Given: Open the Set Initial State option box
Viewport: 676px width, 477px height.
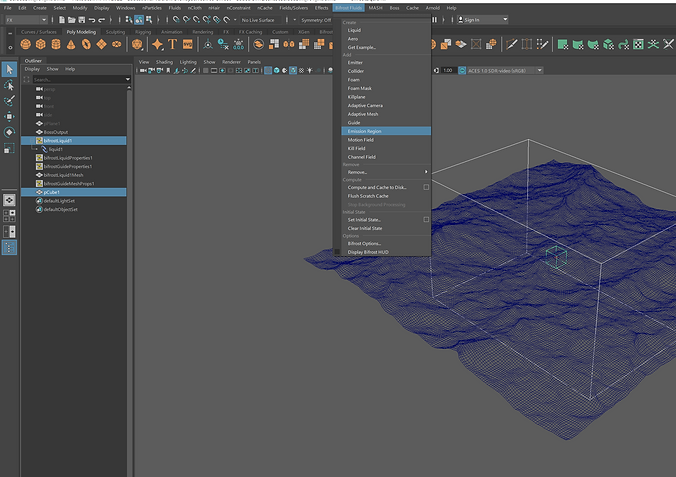Looking at the screenshot, I should 426,220.
